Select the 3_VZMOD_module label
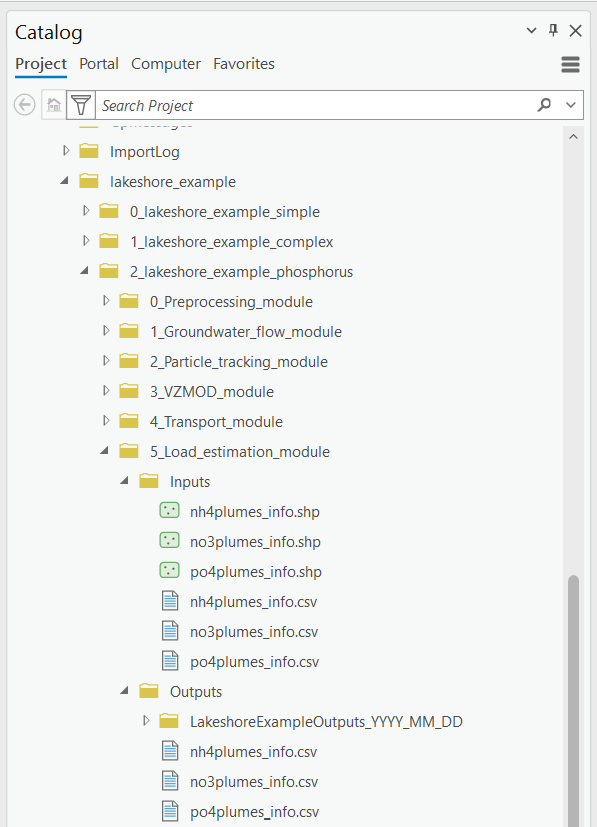Image resolution: width=597 pixels, height=827 pixels. pyautogui.click(x=212, y=392)
